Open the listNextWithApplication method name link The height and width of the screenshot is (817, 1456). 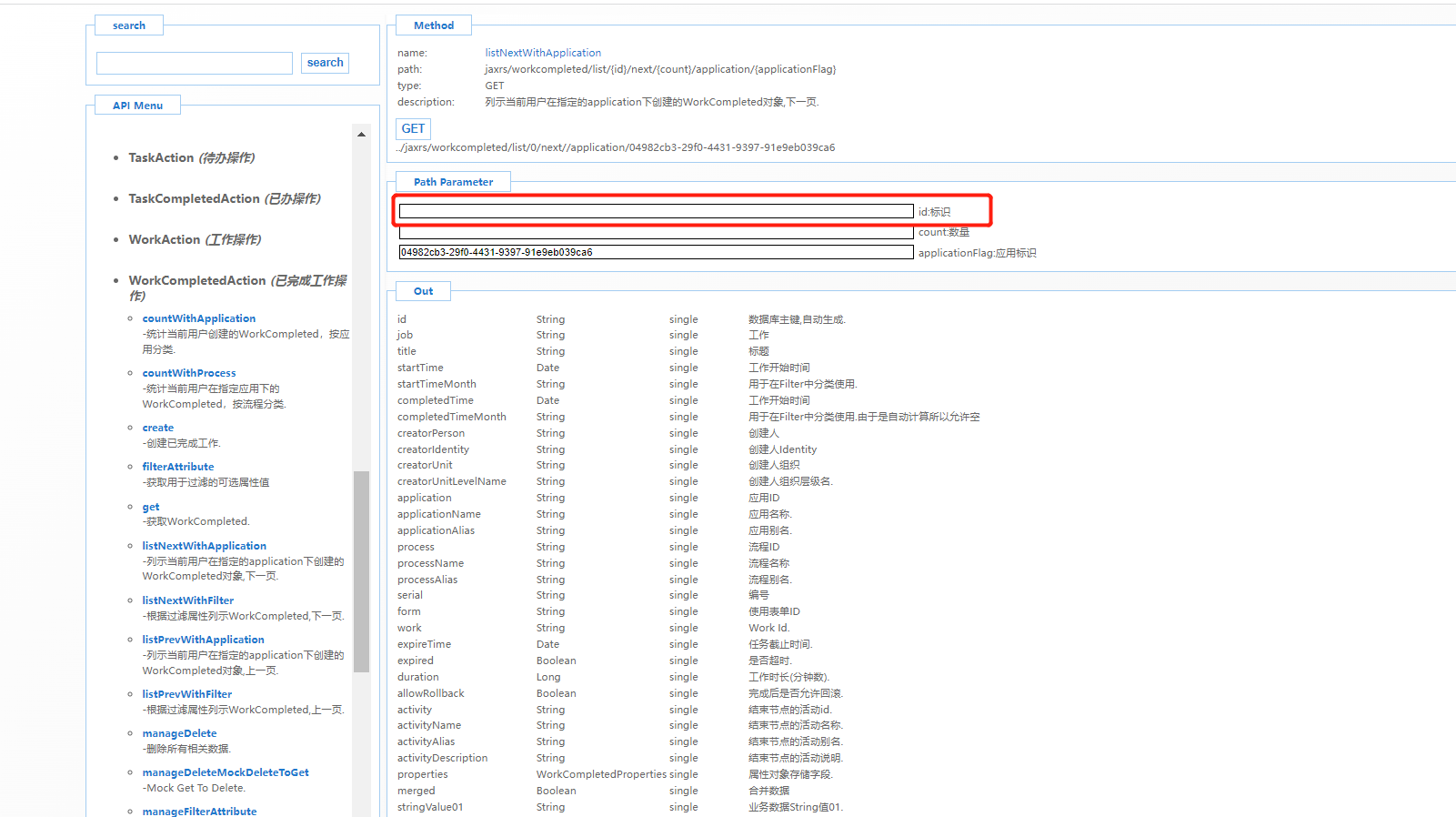point(543,53)
